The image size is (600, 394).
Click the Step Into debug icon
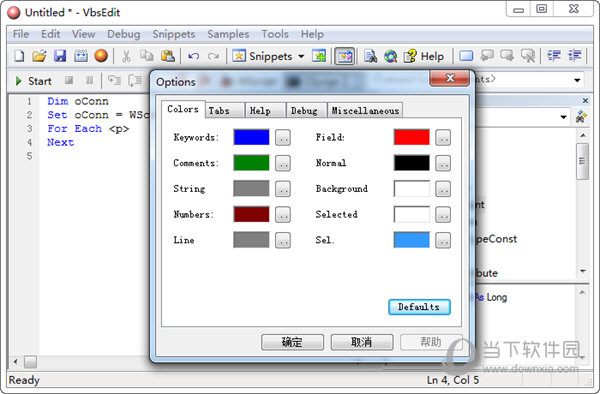pyautogui.click(x=114, y=80)
